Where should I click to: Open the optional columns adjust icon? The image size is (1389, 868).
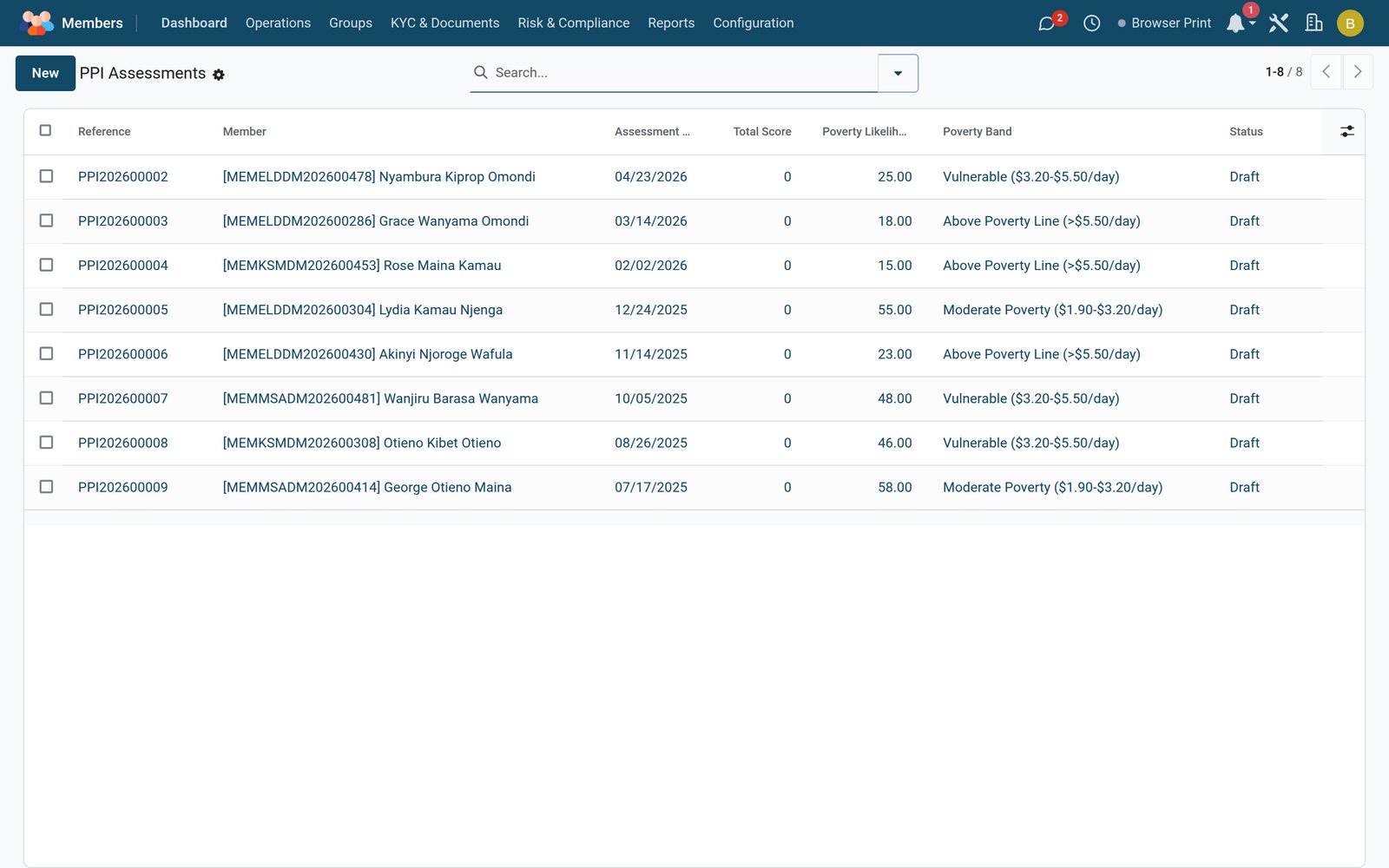click(x=1346, y=131)
